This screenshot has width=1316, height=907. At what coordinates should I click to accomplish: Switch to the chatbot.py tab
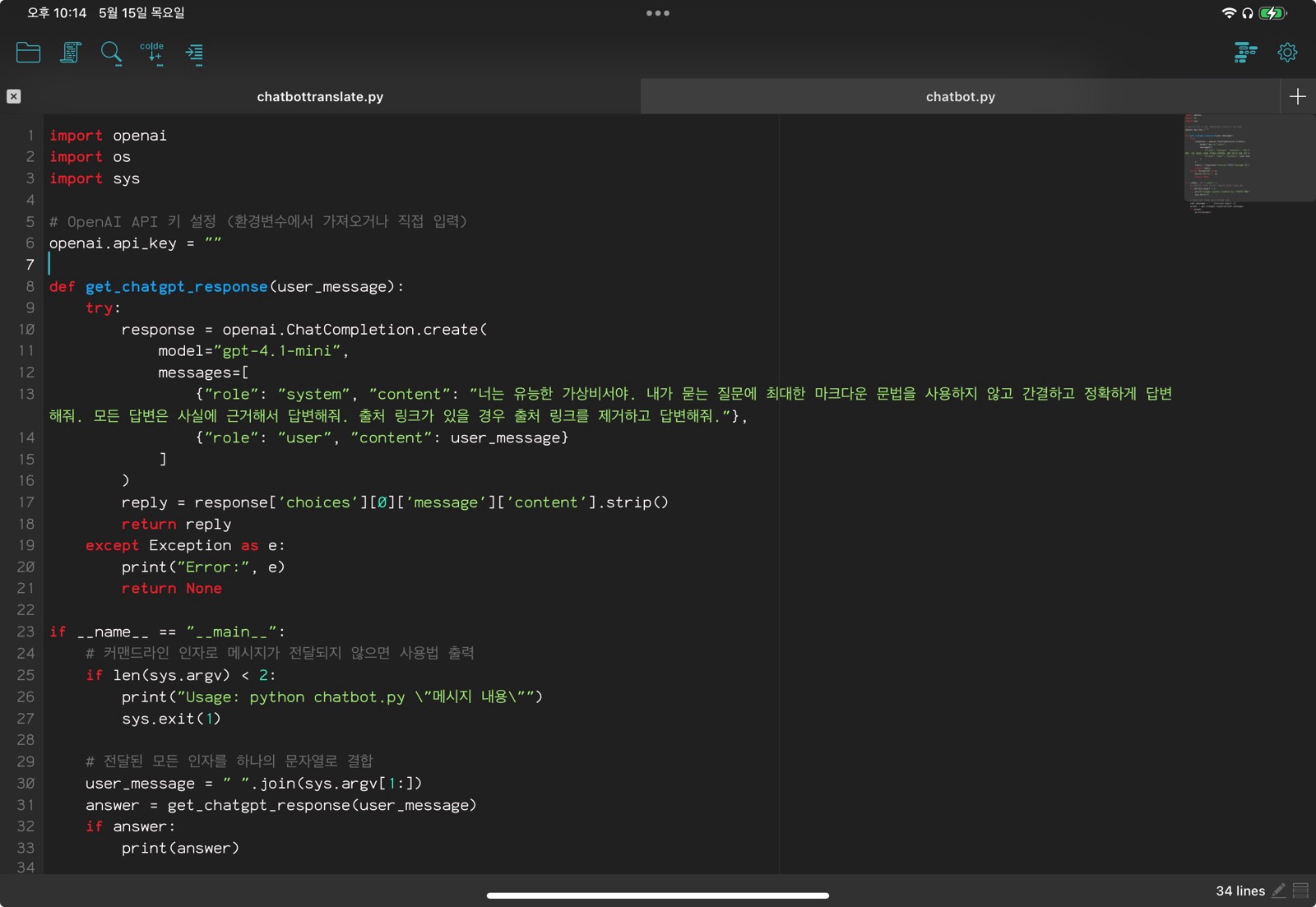(960, 96)
